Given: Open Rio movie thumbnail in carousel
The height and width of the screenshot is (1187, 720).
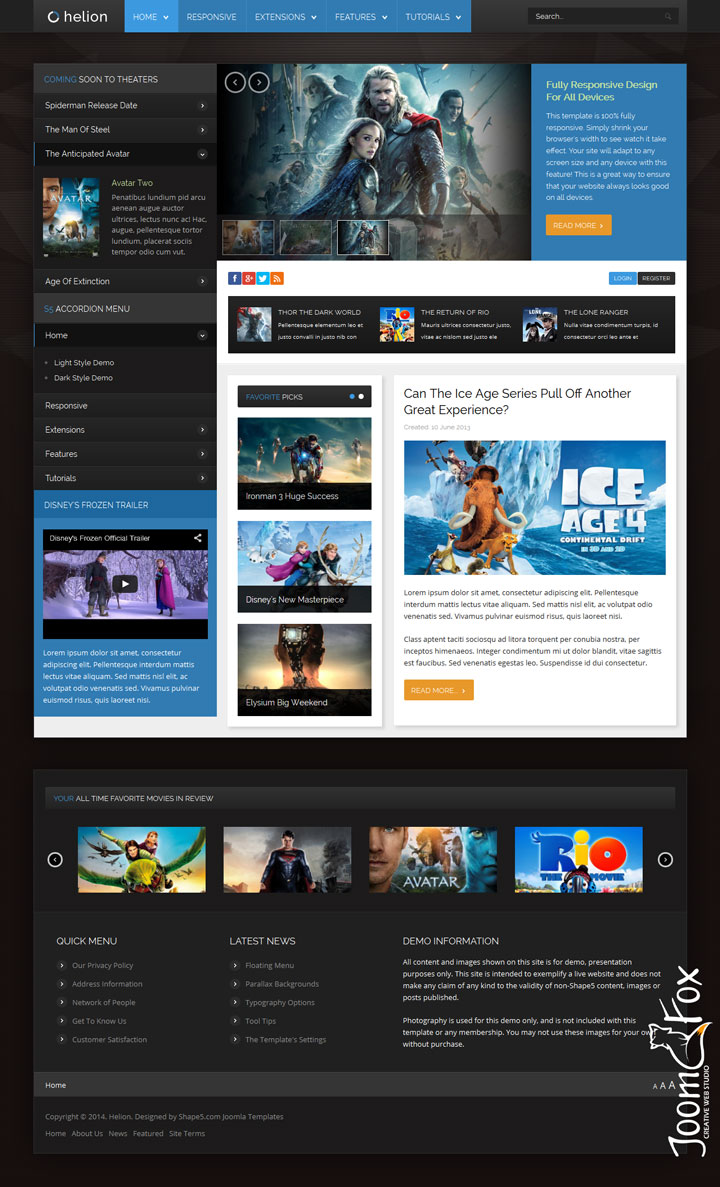Looking at the screenshot, I should tap(578, 859).
